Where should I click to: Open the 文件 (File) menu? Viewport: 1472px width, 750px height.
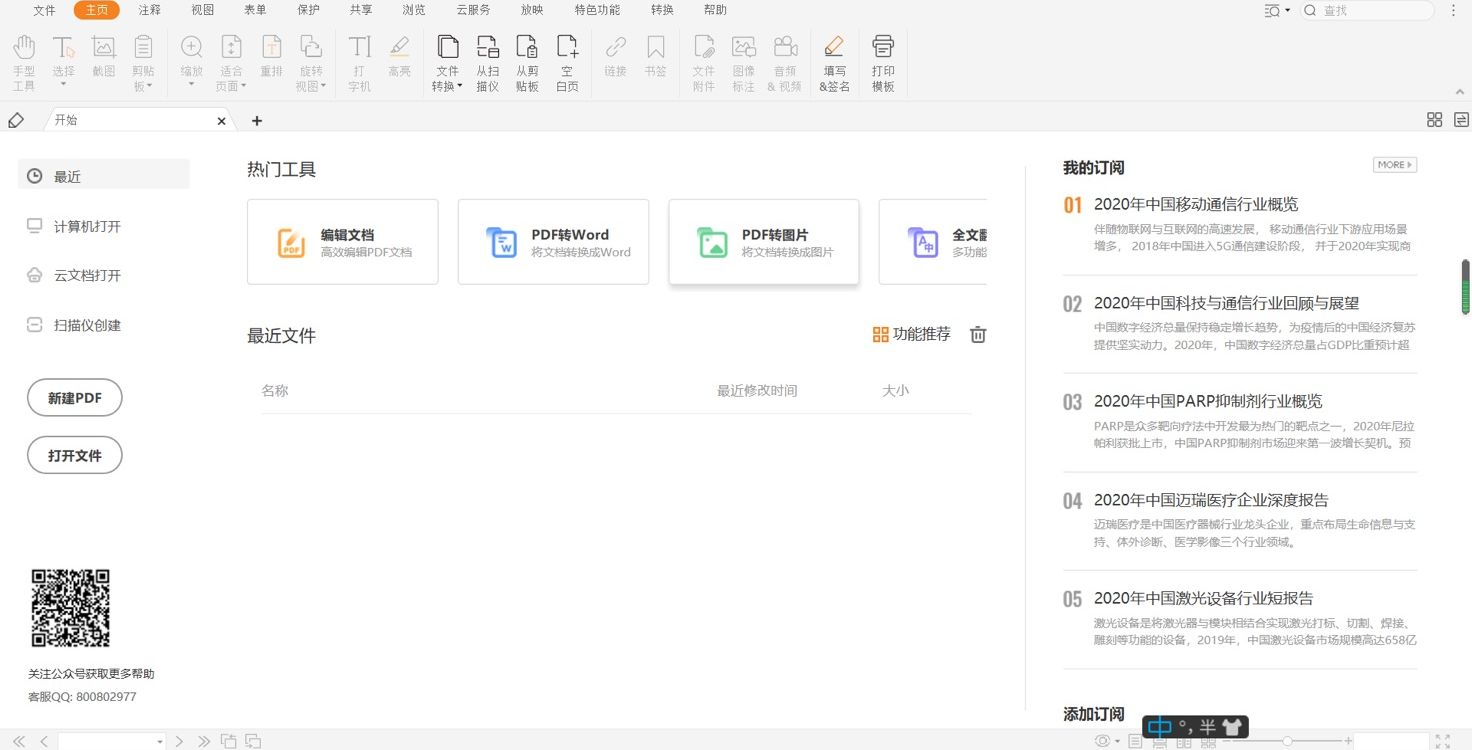45,10
